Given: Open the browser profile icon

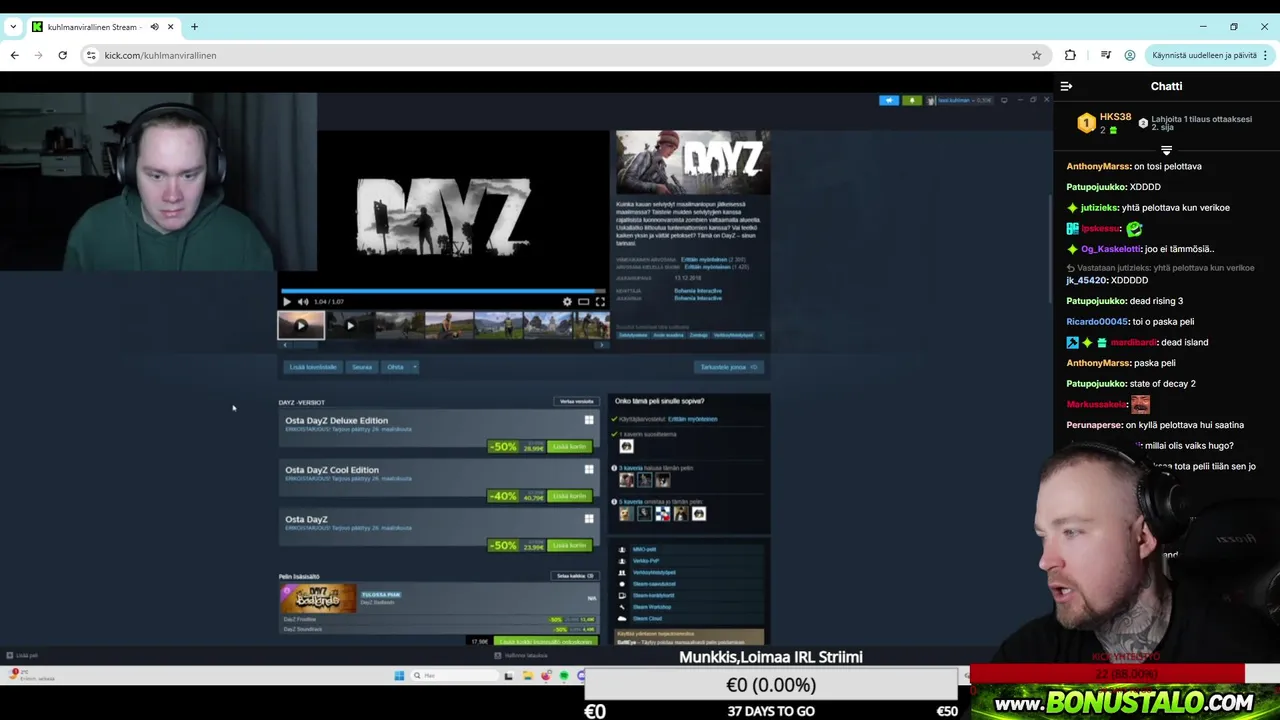Looking at the screenshot, I should [1130, 55].
